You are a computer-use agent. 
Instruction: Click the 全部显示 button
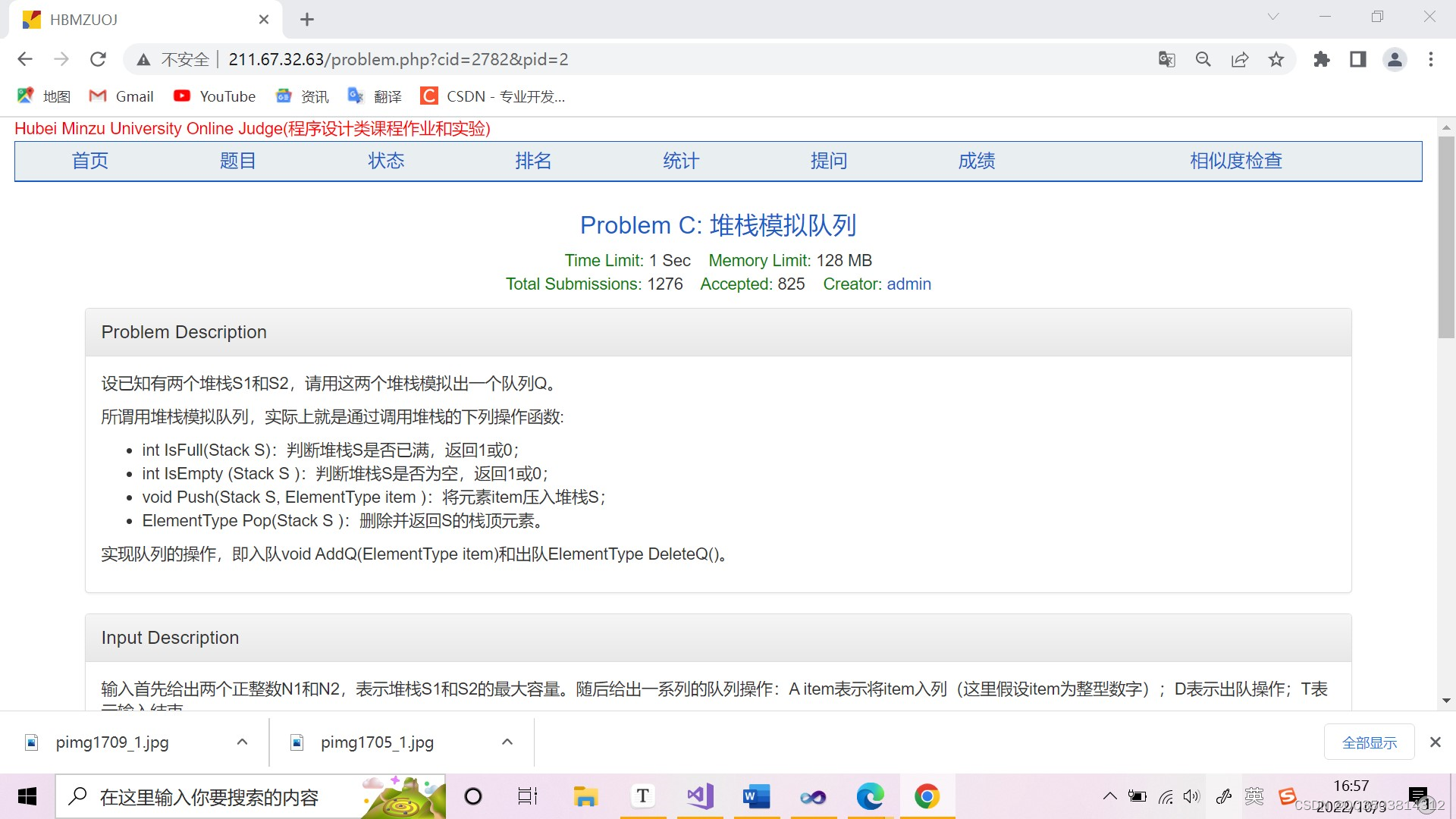point(1369,742)
